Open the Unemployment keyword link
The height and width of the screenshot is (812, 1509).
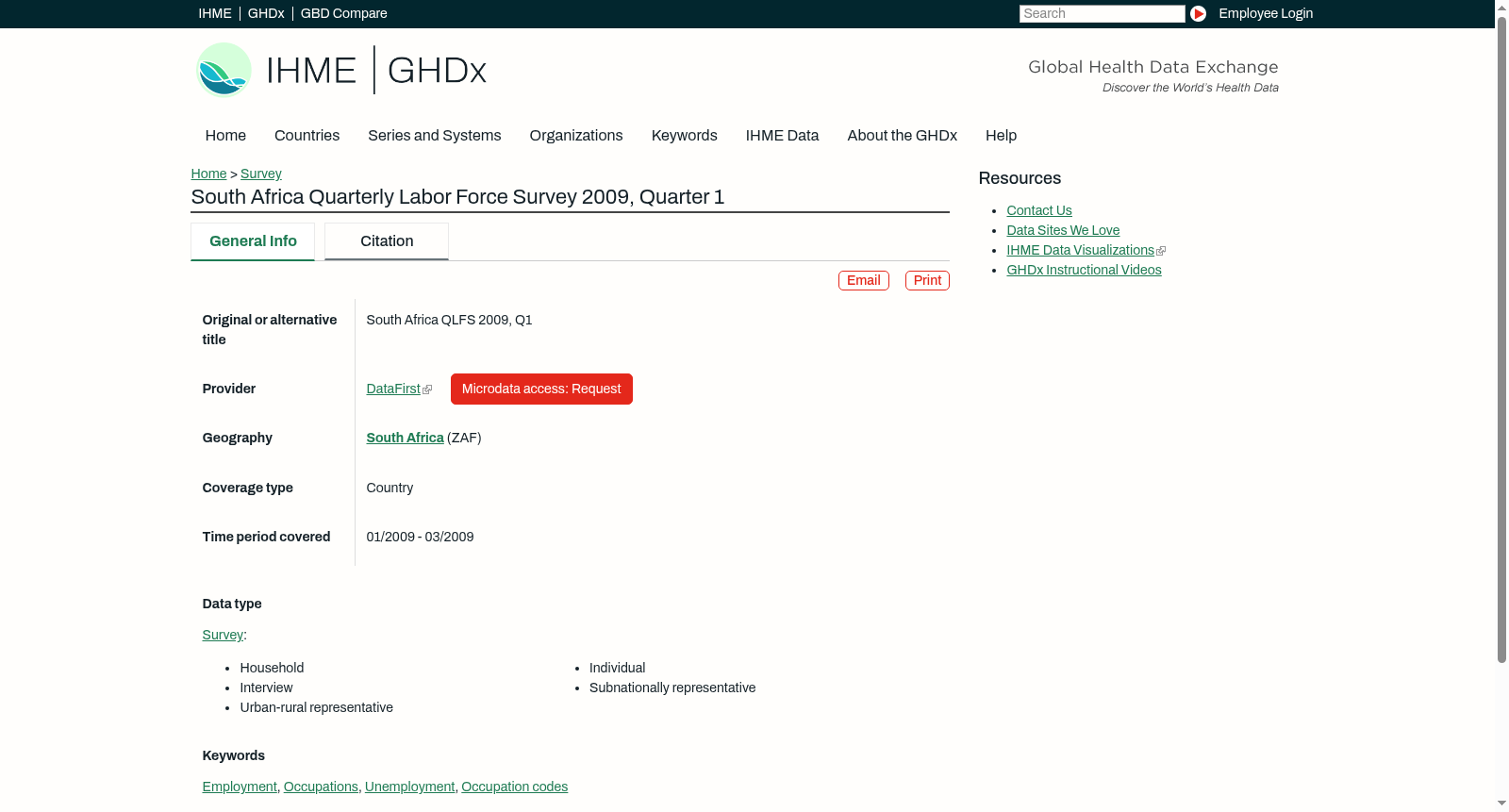409,787
